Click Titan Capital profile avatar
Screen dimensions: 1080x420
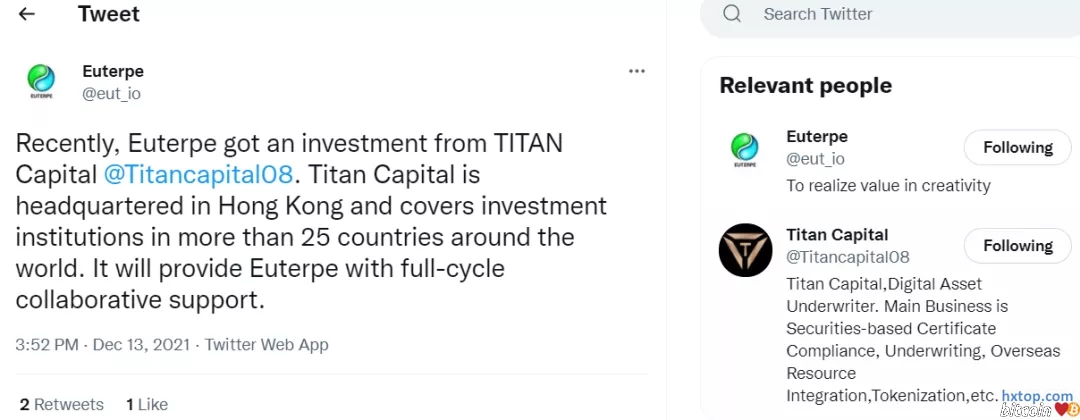[x=745, y=249]
